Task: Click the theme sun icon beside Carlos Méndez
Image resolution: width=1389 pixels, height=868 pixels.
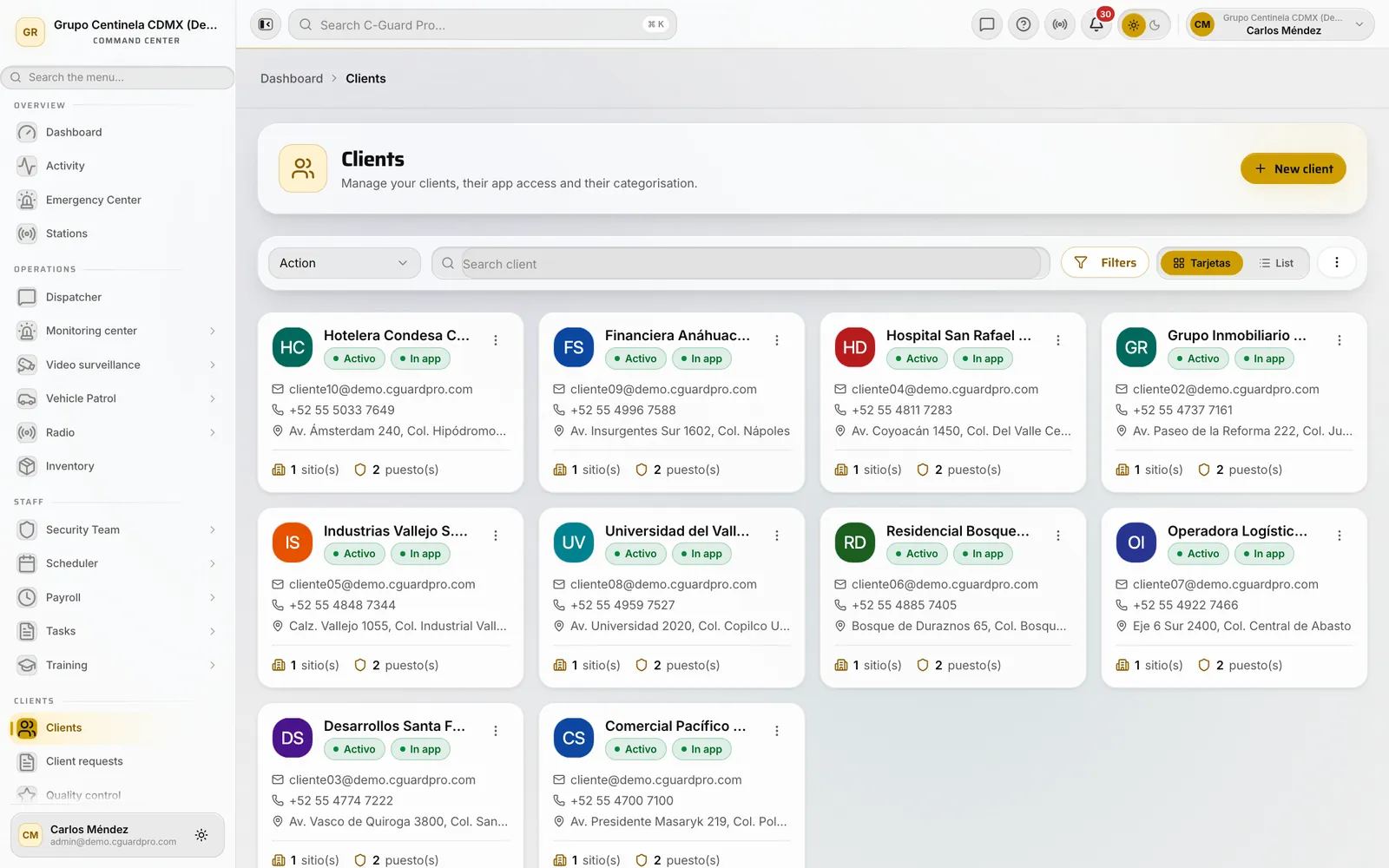Action: (201, 835)
